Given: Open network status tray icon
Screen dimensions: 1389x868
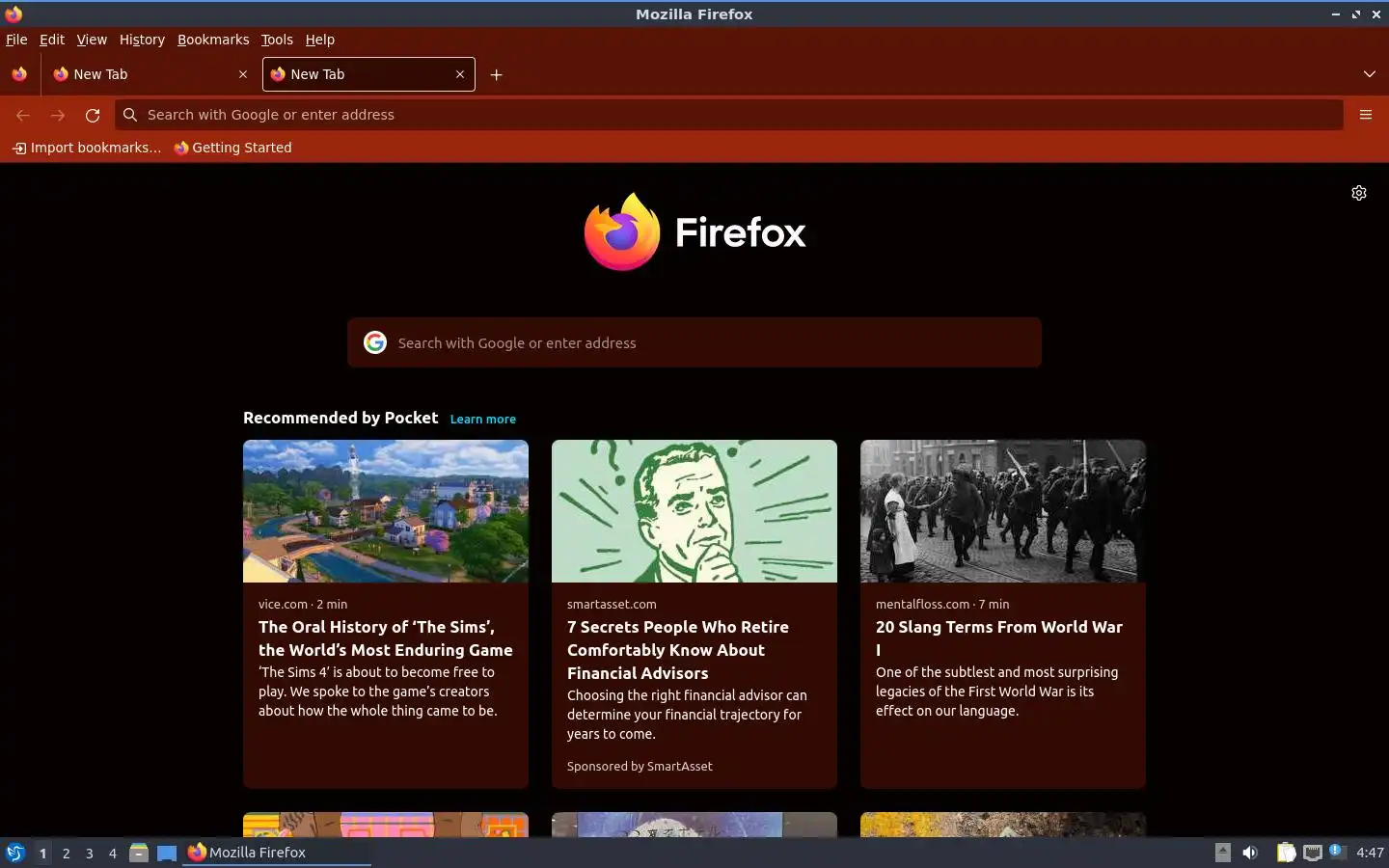Looking at the screenshot, I should coord(1313,853).
